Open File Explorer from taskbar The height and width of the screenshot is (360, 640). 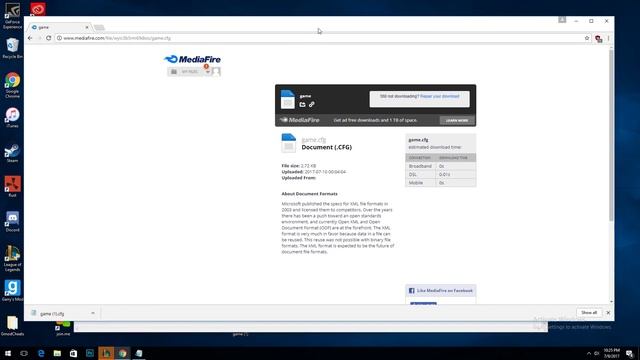[x=57, y=353]
